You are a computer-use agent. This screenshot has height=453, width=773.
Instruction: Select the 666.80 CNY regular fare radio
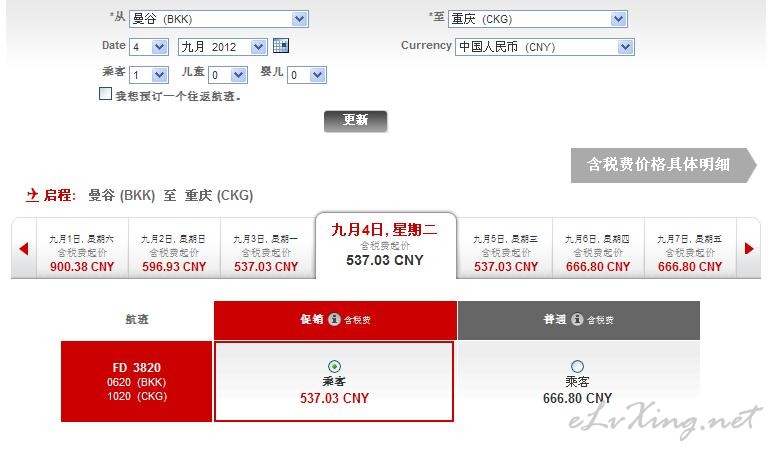click(x=577, y=366)
